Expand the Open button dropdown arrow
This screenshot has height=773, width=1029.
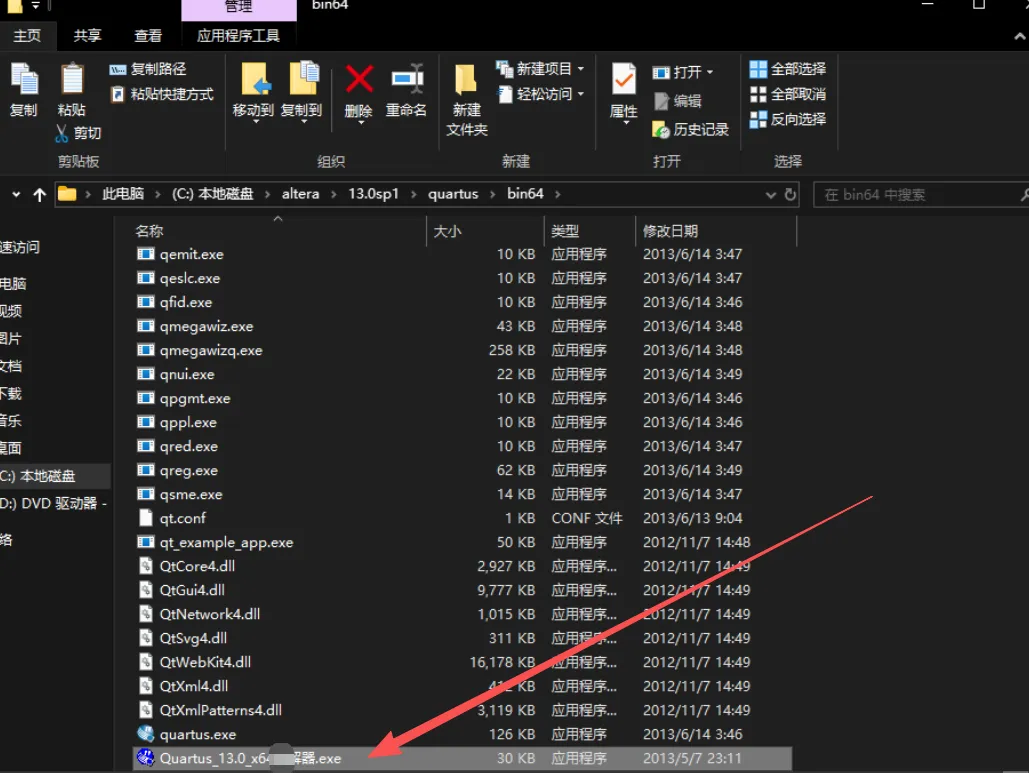click(709, 72)
